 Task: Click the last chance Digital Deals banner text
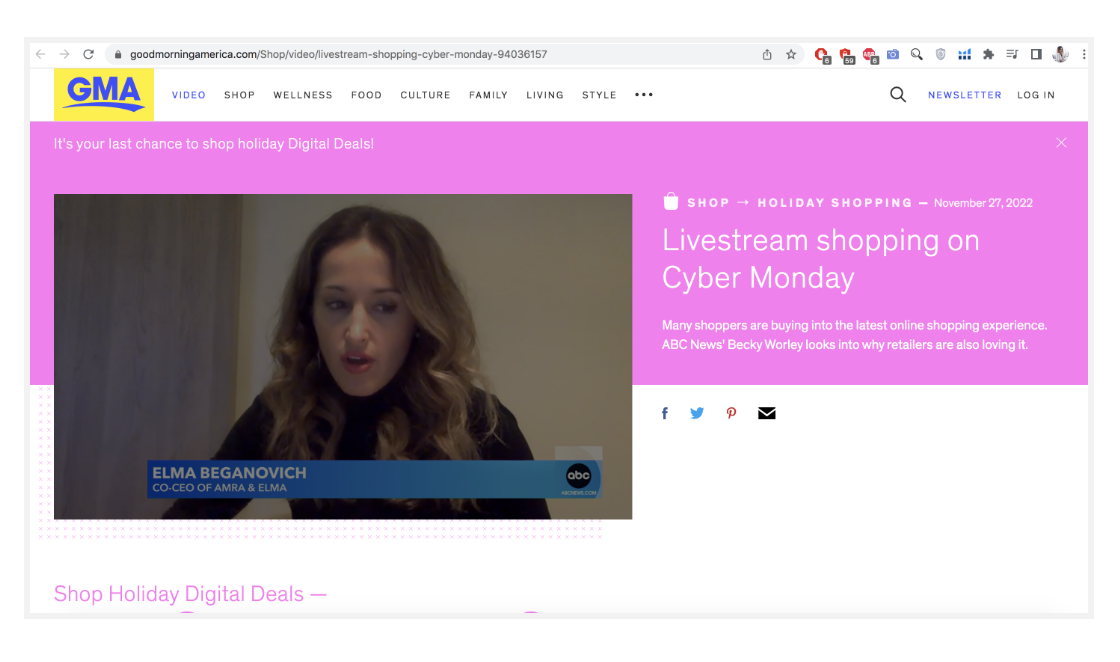pyautogui.click(x=214, y=144)
